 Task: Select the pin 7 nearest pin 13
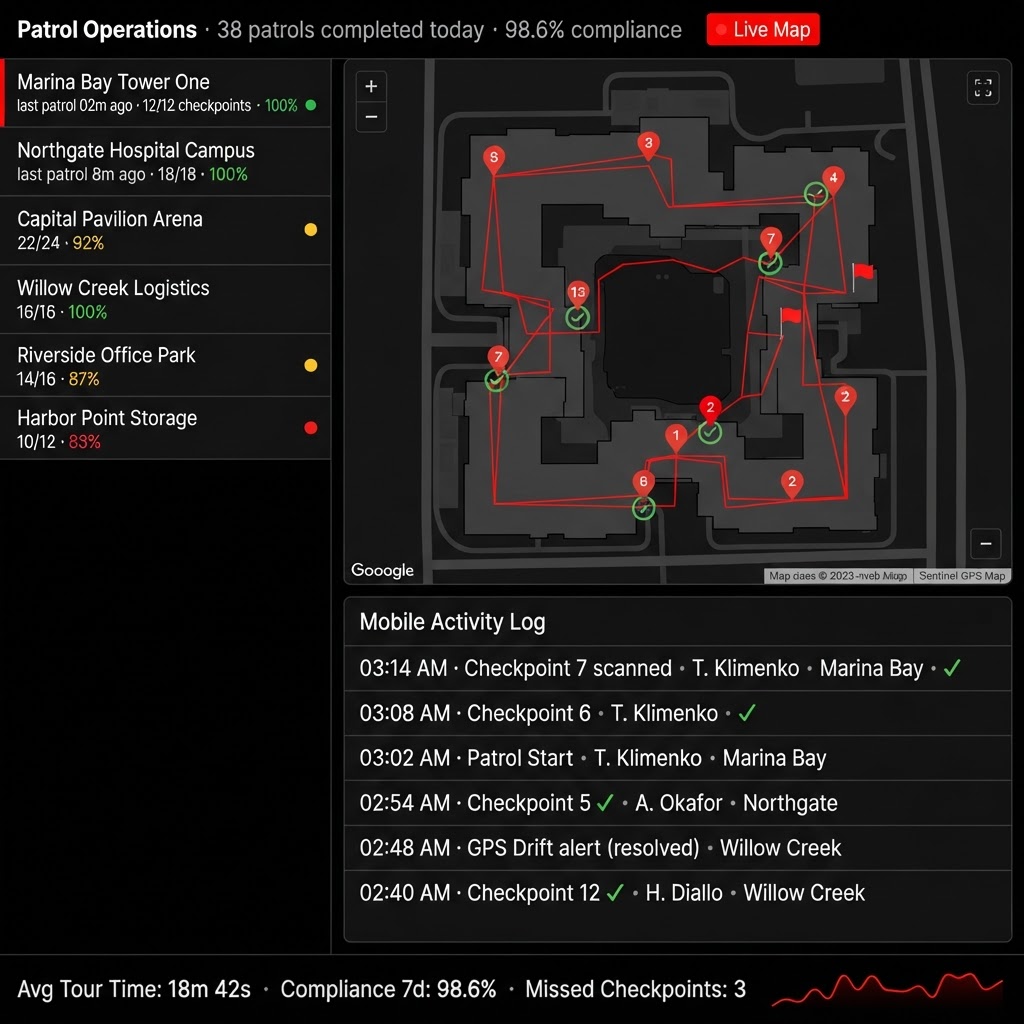498,359
